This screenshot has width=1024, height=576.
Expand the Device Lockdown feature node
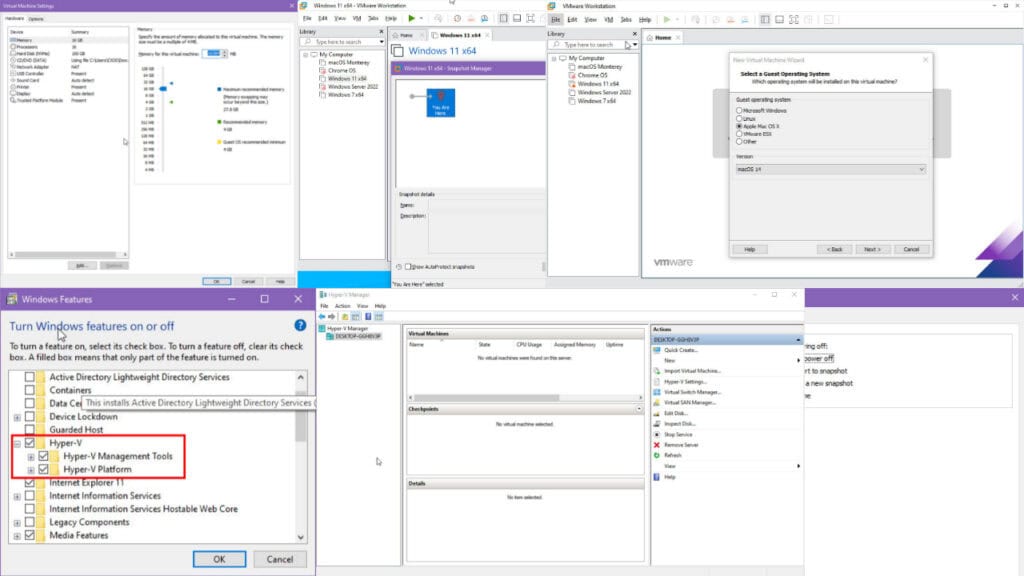tap(17, 417)
